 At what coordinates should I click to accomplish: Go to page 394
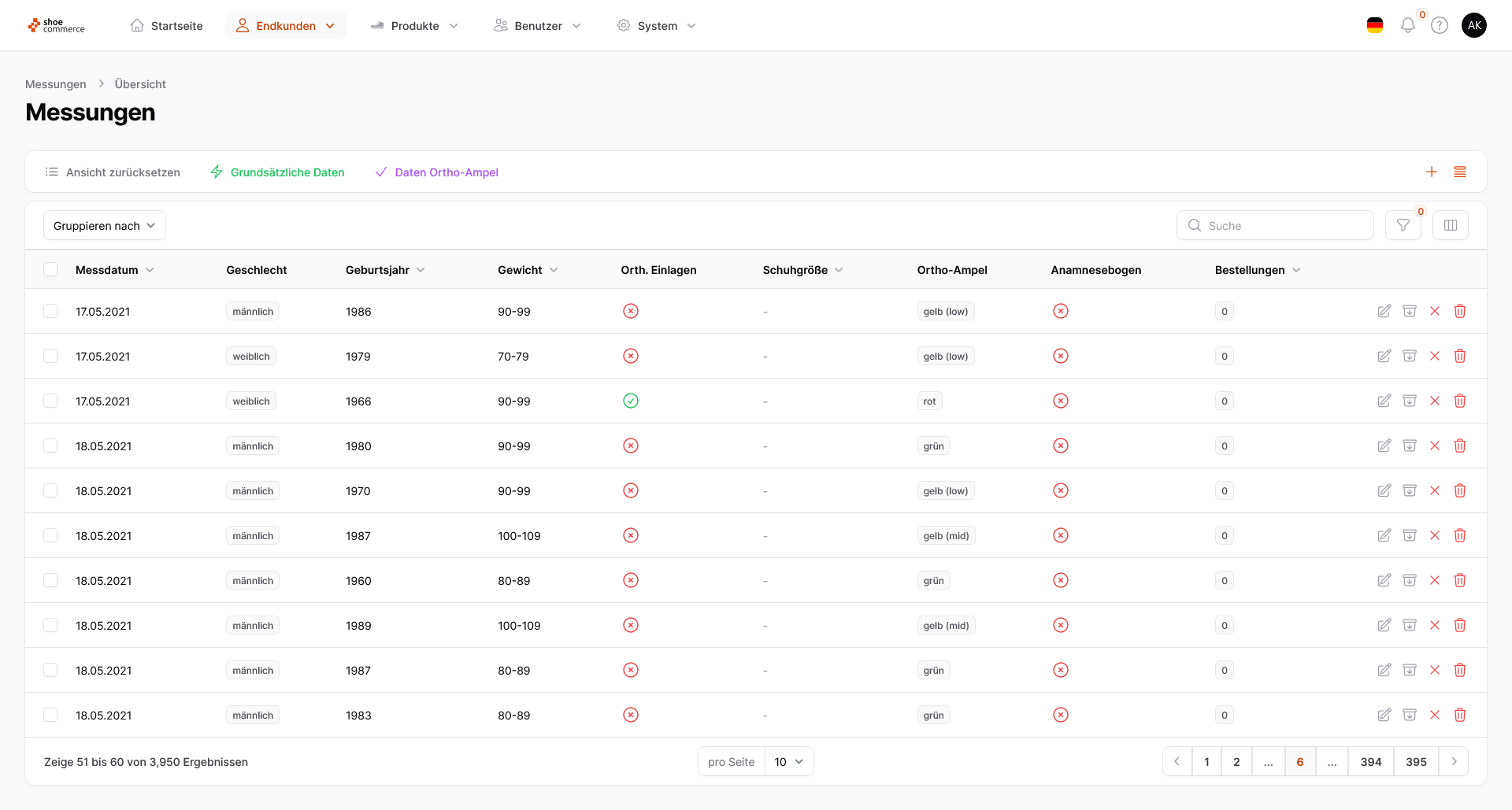[1370, 762]
